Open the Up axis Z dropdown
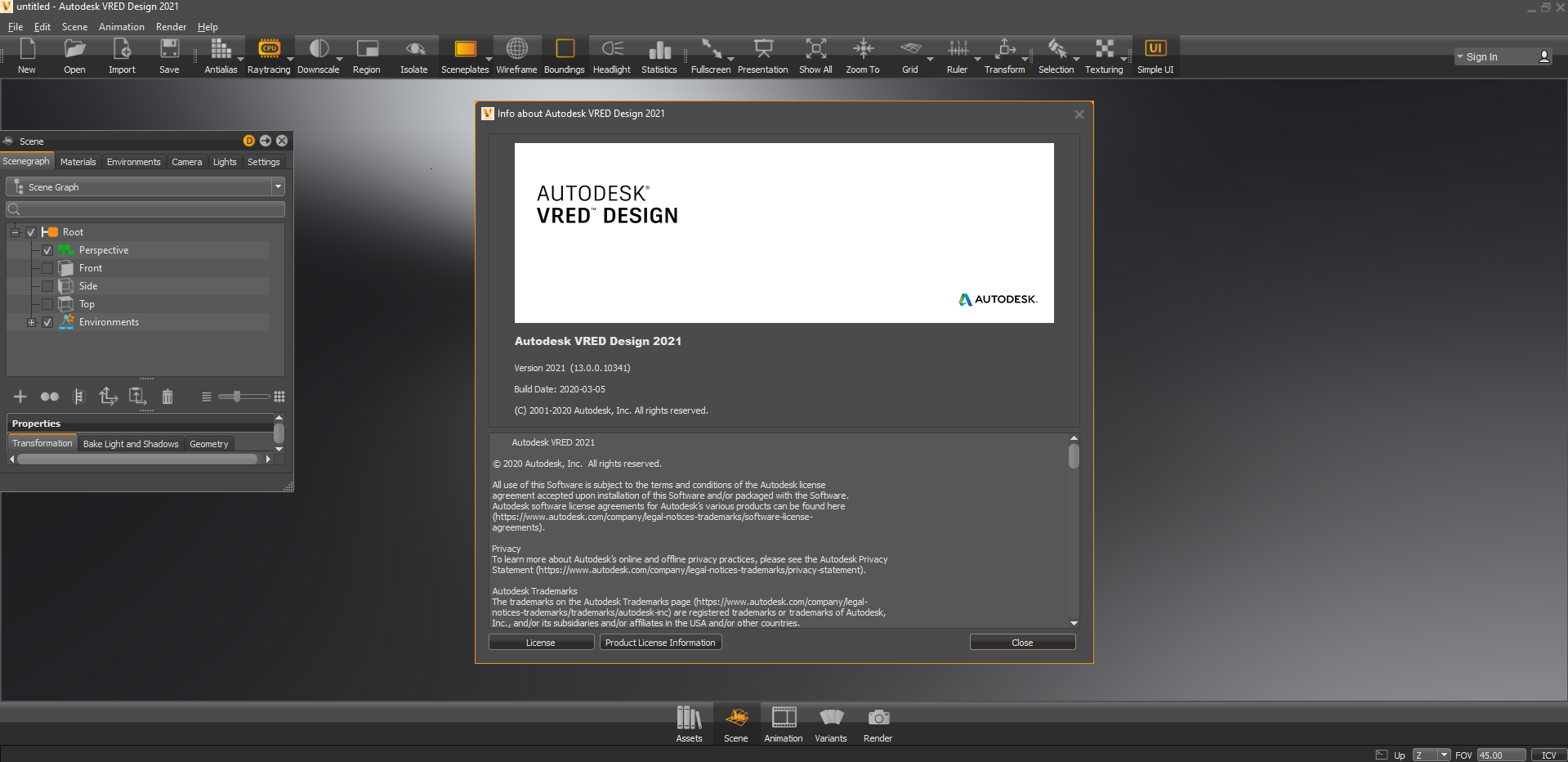Screen dimensions: 1568x762 pyautogui.click(x=1432, y=755)
